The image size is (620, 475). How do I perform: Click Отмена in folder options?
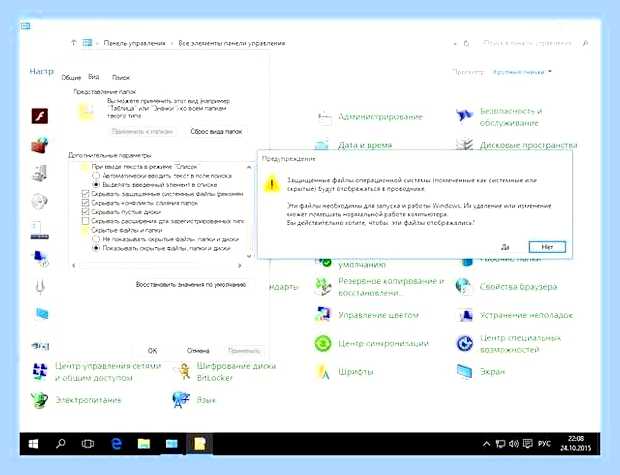(198, 350)
